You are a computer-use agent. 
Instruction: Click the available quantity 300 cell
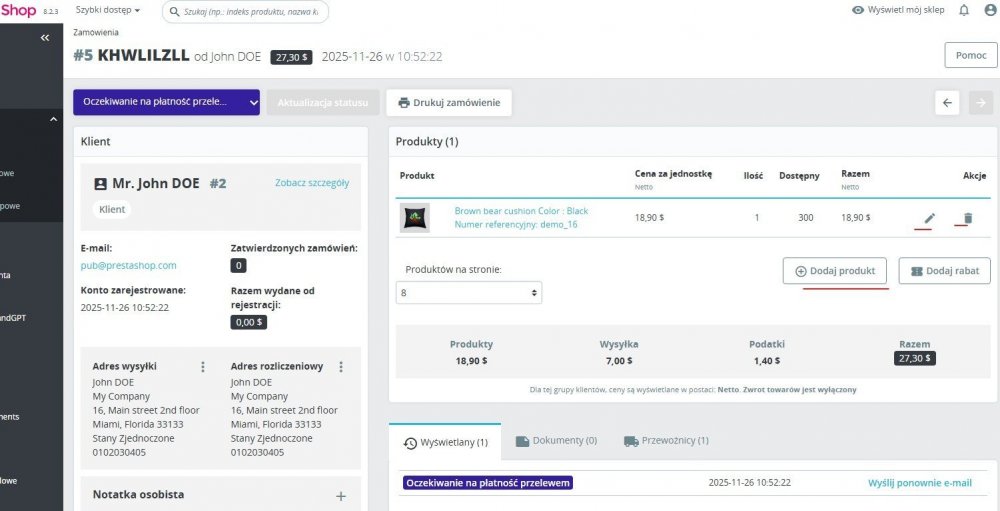point(805,218)
